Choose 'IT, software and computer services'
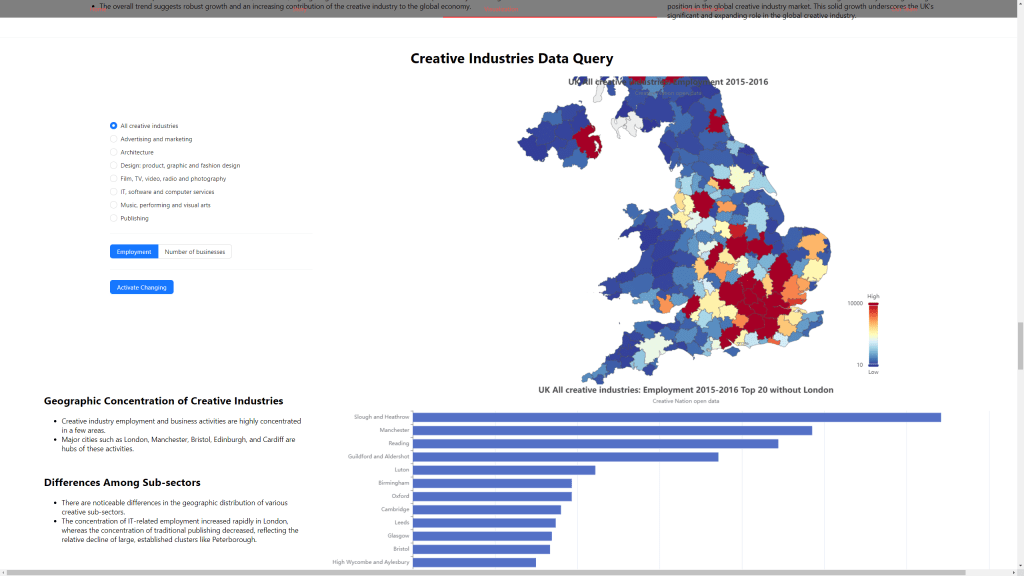Viewport: 1024px width, 576px height. [x=114, y=192]
